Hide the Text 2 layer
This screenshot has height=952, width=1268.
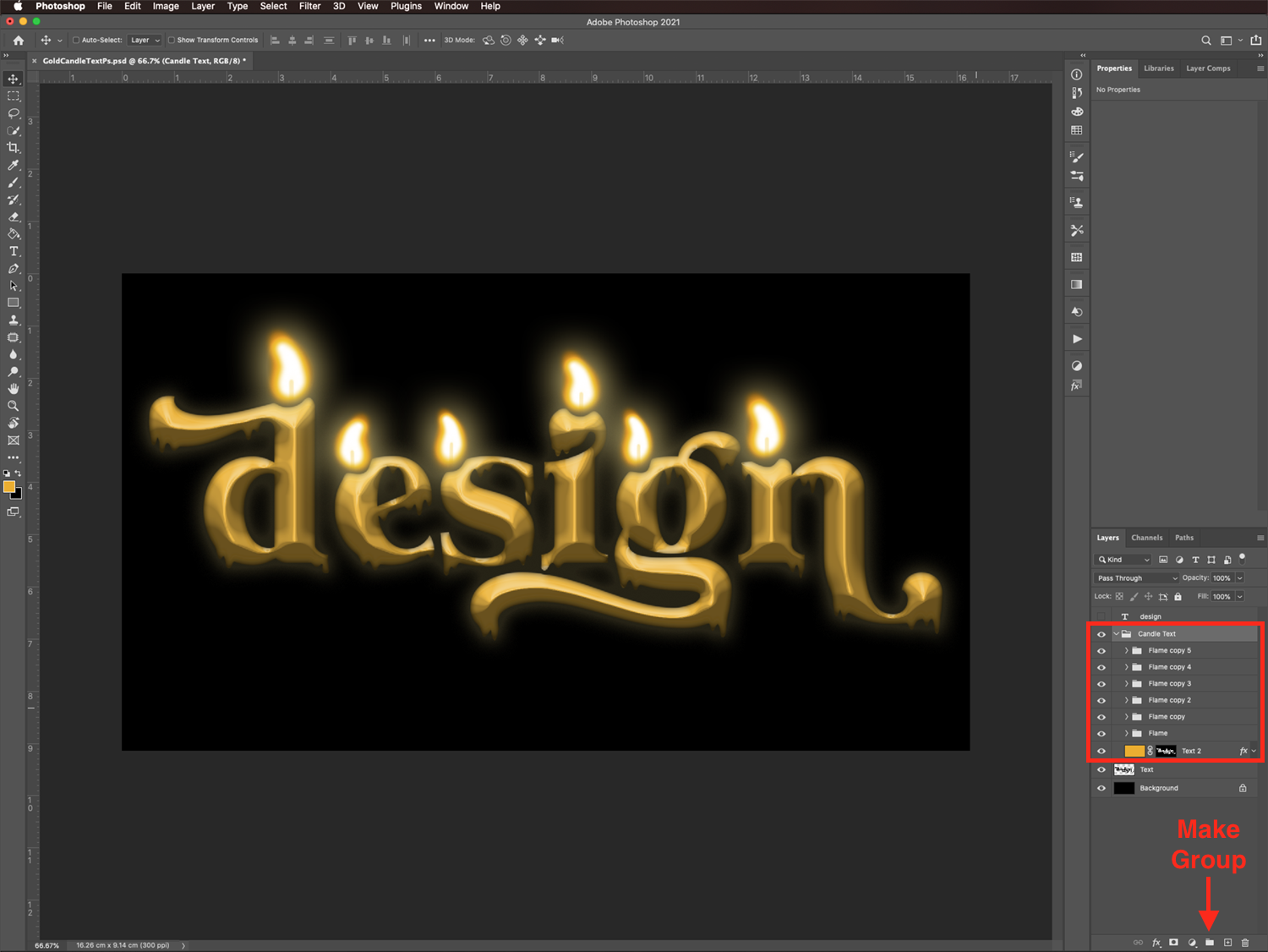1101,751
